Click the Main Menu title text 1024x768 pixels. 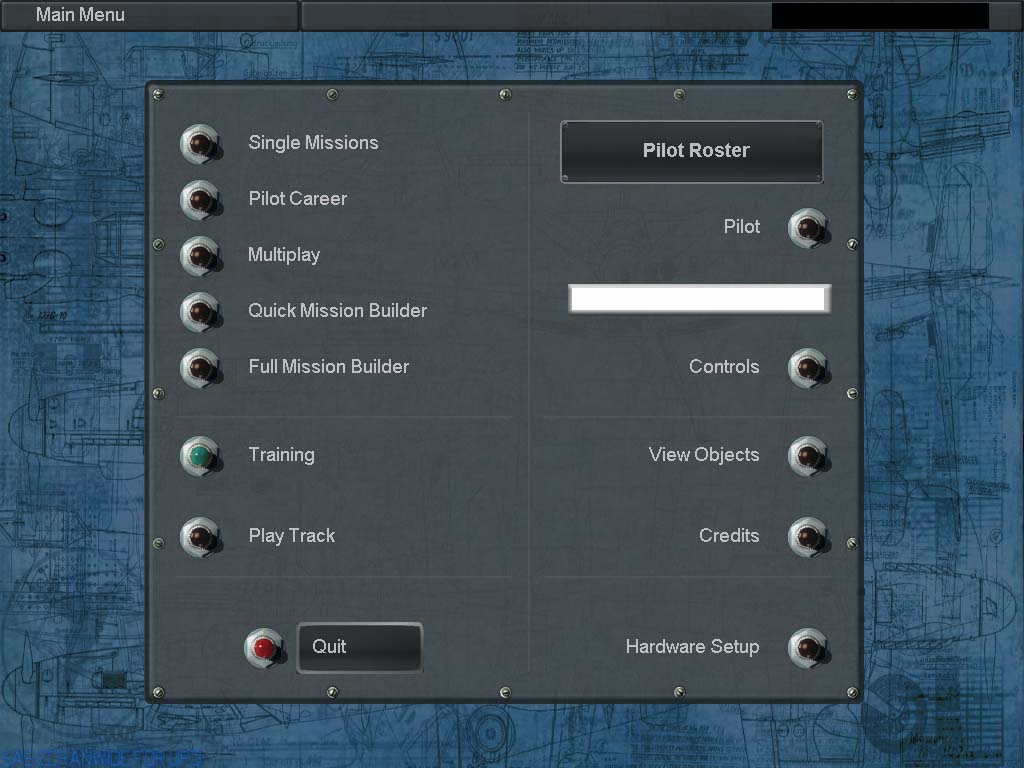tap(80, 14)
